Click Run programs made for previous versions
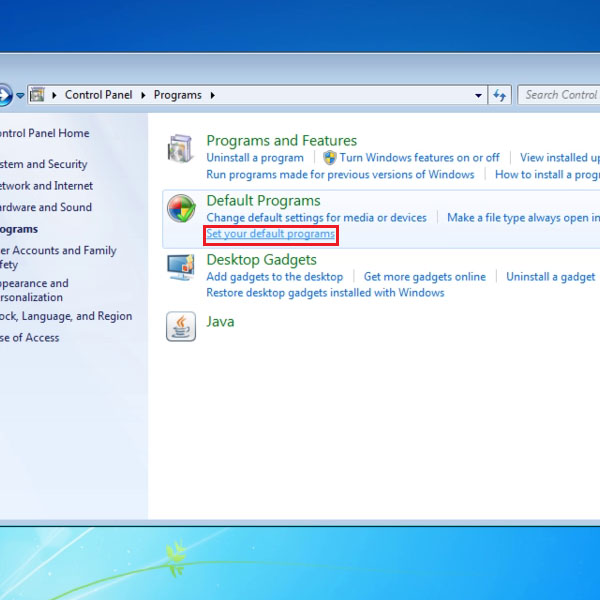Viewport: 600px width, 600px height. [x=340, y=174]
